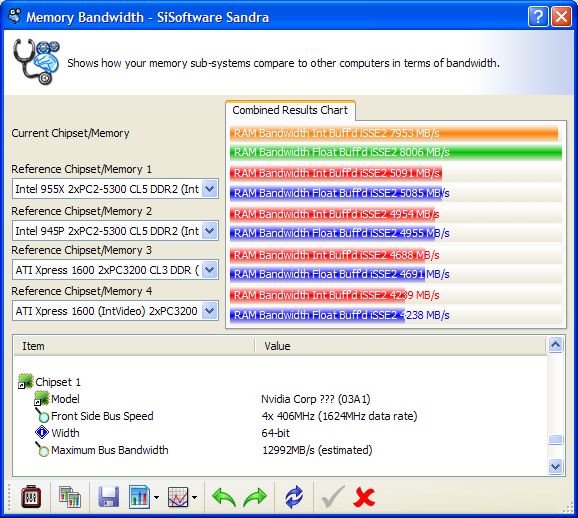This screenshot has height=518, width=578.
Task: Click the Model chip icon
Action: [x=41, y=399]
